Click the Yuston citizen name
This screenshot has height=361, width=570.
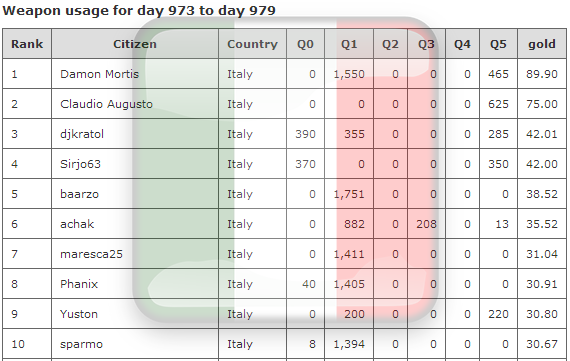(79, 314)
